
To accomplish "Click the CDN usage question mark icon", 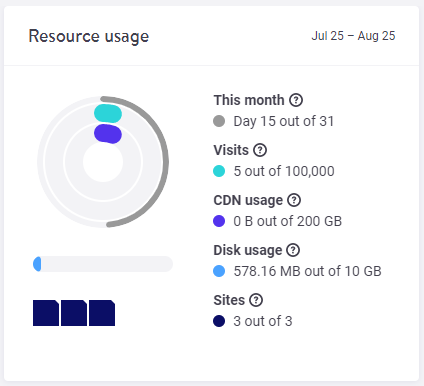I will [x=294, y=200].
